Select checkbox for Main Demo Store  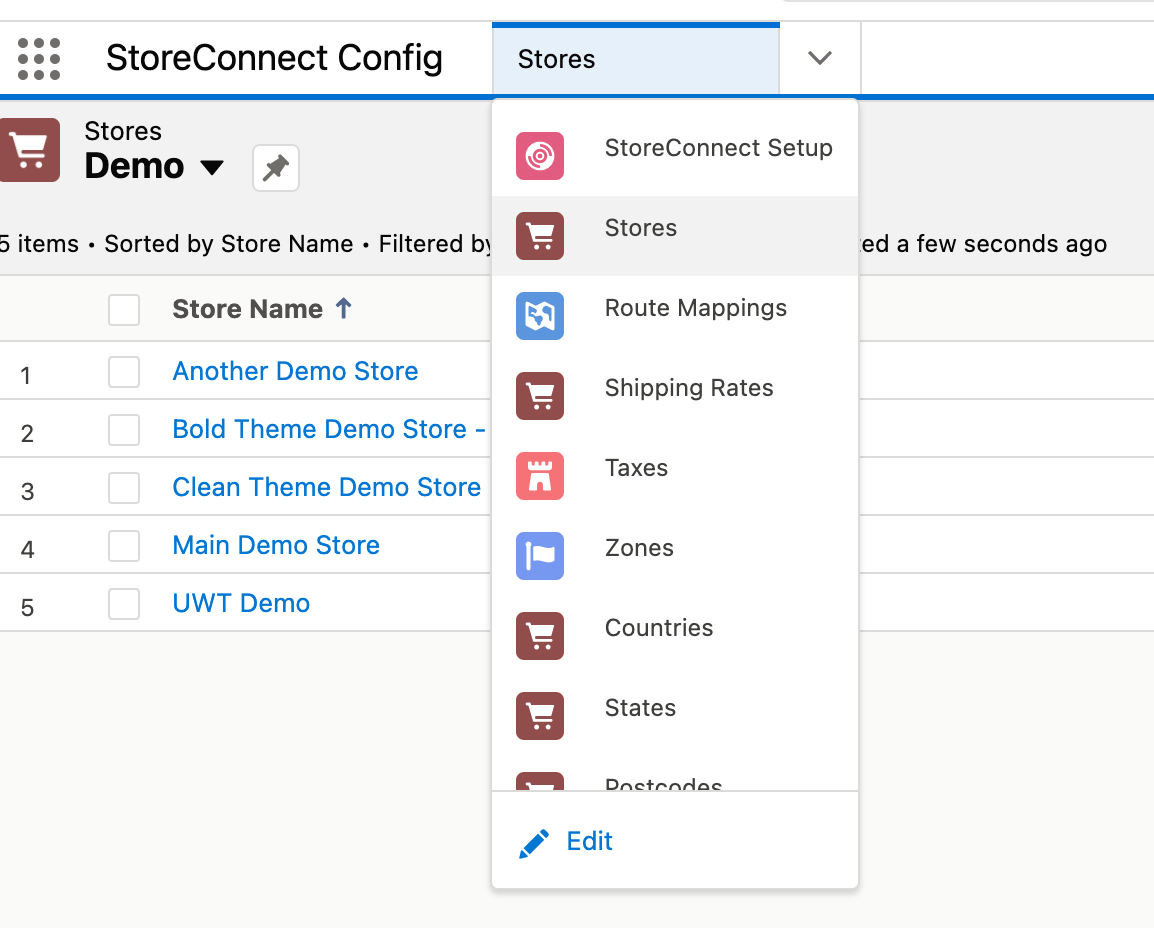pos(124,546)
